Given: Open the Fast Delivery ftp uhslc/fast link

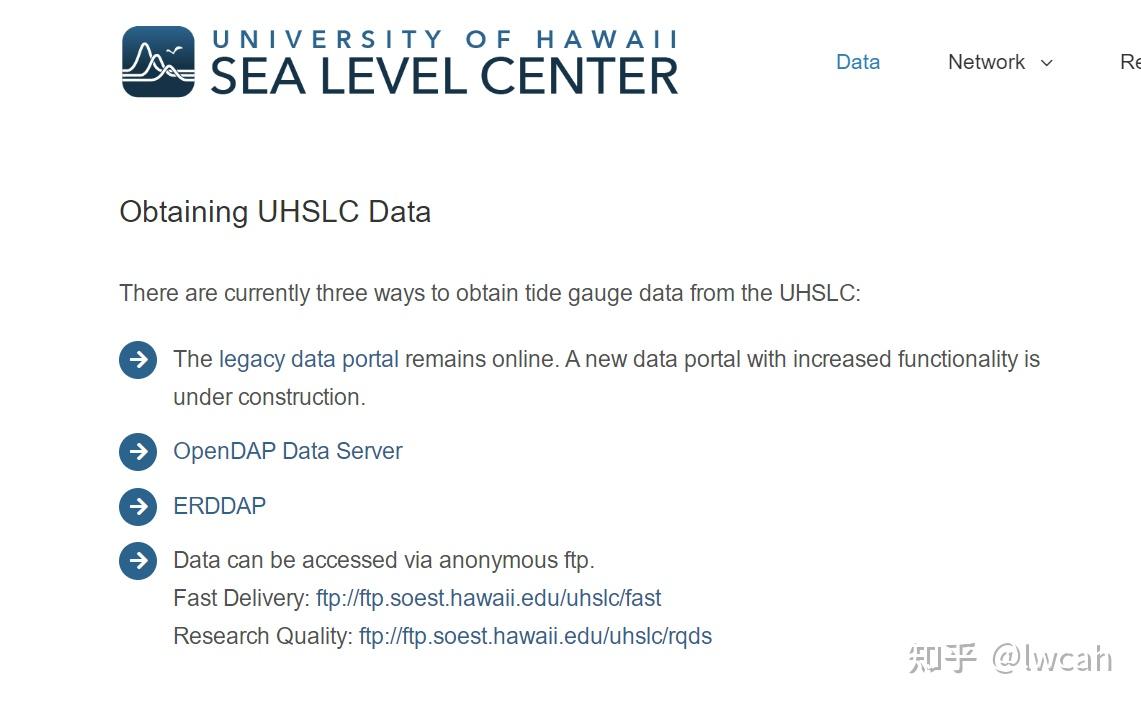Looking at the screenshot, I should (488, 598).
